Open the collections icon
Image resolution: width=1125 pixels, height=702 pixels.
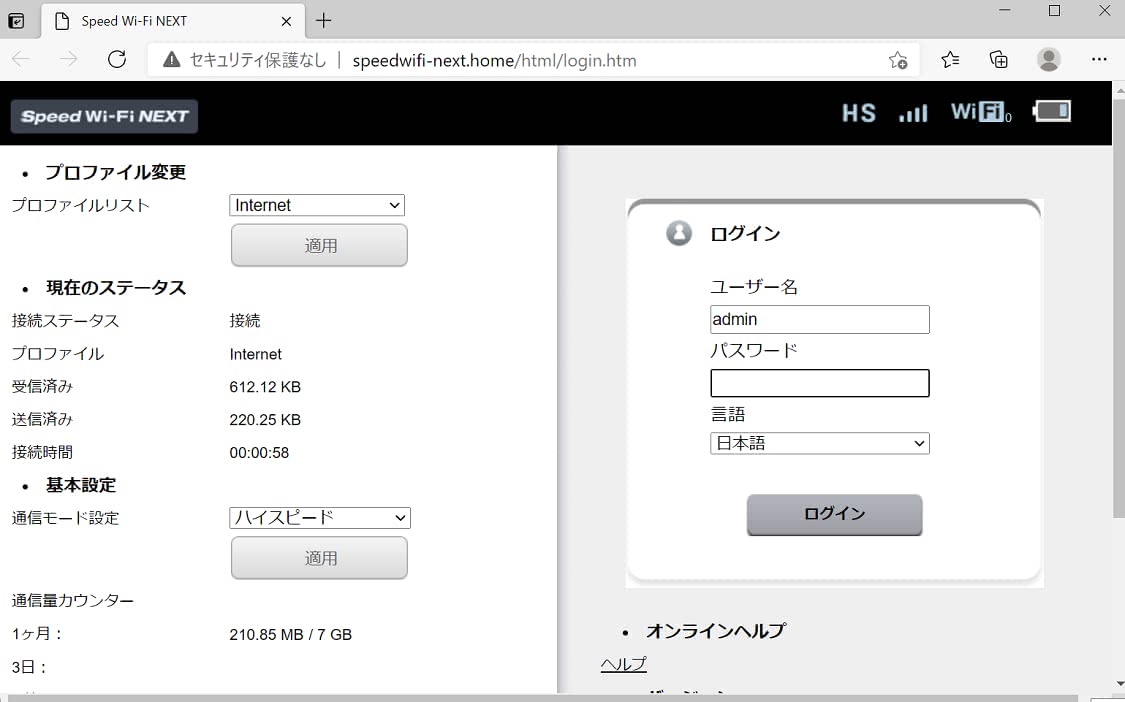coord(999,60)
